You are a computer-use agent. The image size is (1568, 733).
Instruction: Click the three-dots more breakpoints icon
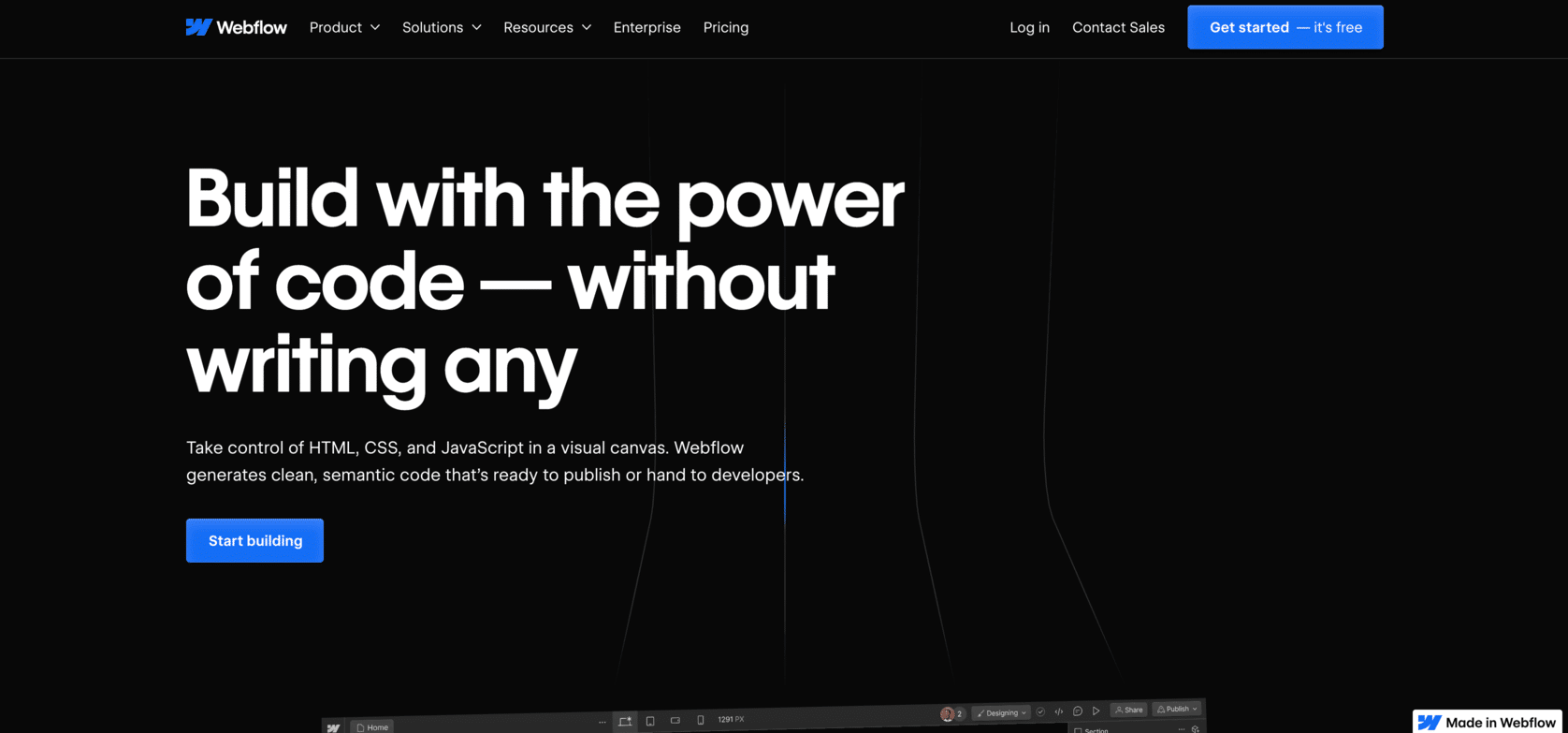[603, 722]
